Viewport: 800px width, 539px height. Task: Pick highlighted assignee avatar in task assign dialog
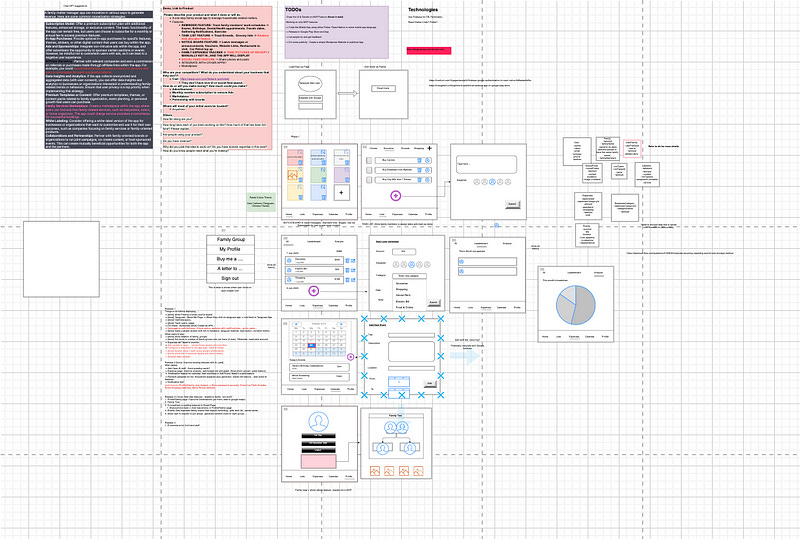pyautogui.click(x=492, y=182)
